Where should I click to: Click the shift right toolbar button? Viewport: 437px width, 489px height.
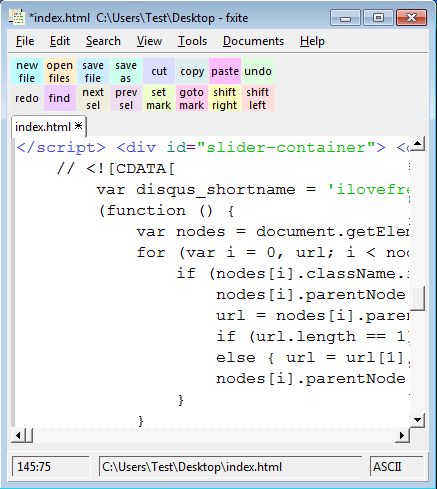click(x=225, y=98)
